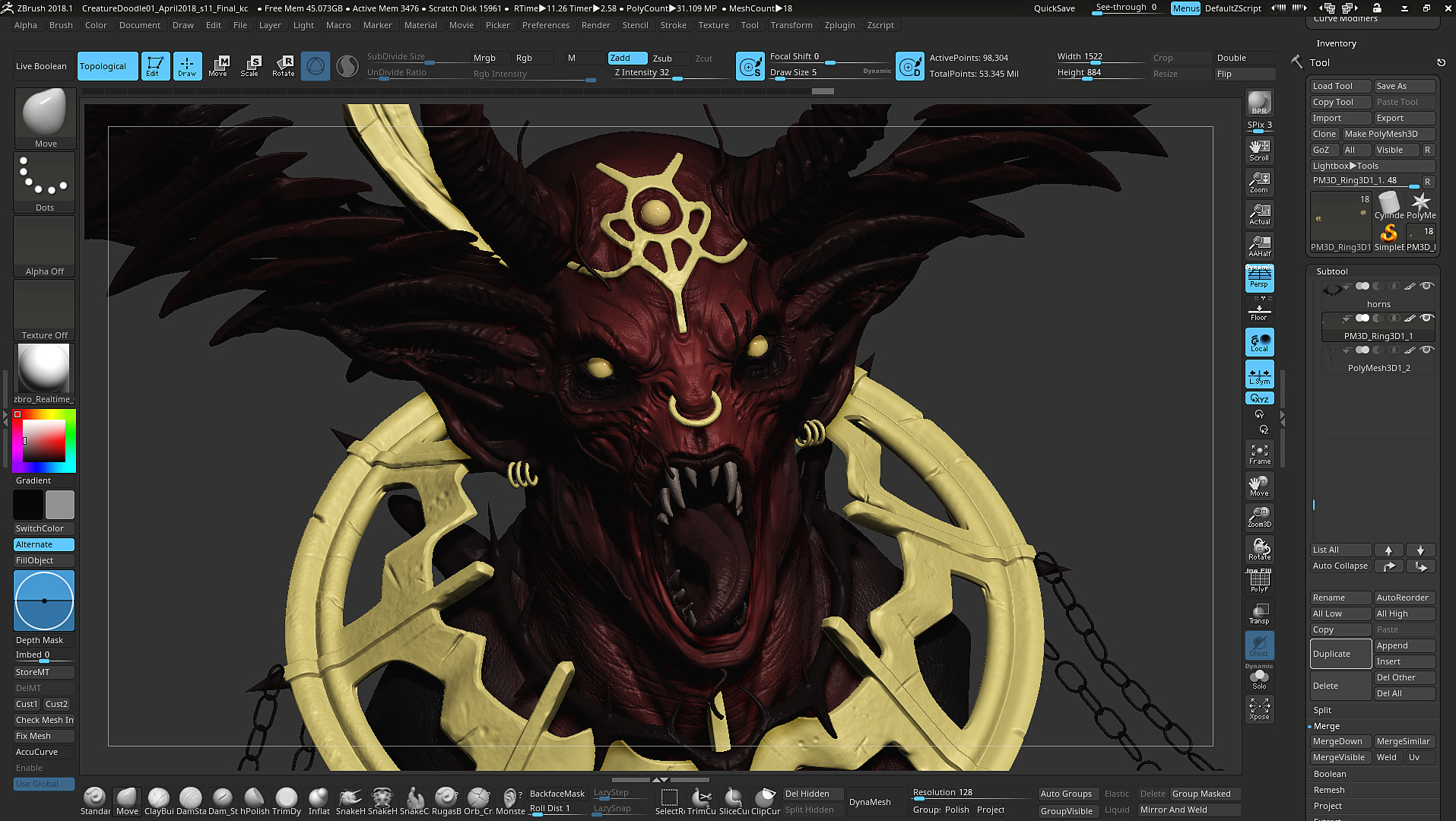Click the Load Tool button
The height and width of the screenshot is (821, 1456).
pos(1340,86)
